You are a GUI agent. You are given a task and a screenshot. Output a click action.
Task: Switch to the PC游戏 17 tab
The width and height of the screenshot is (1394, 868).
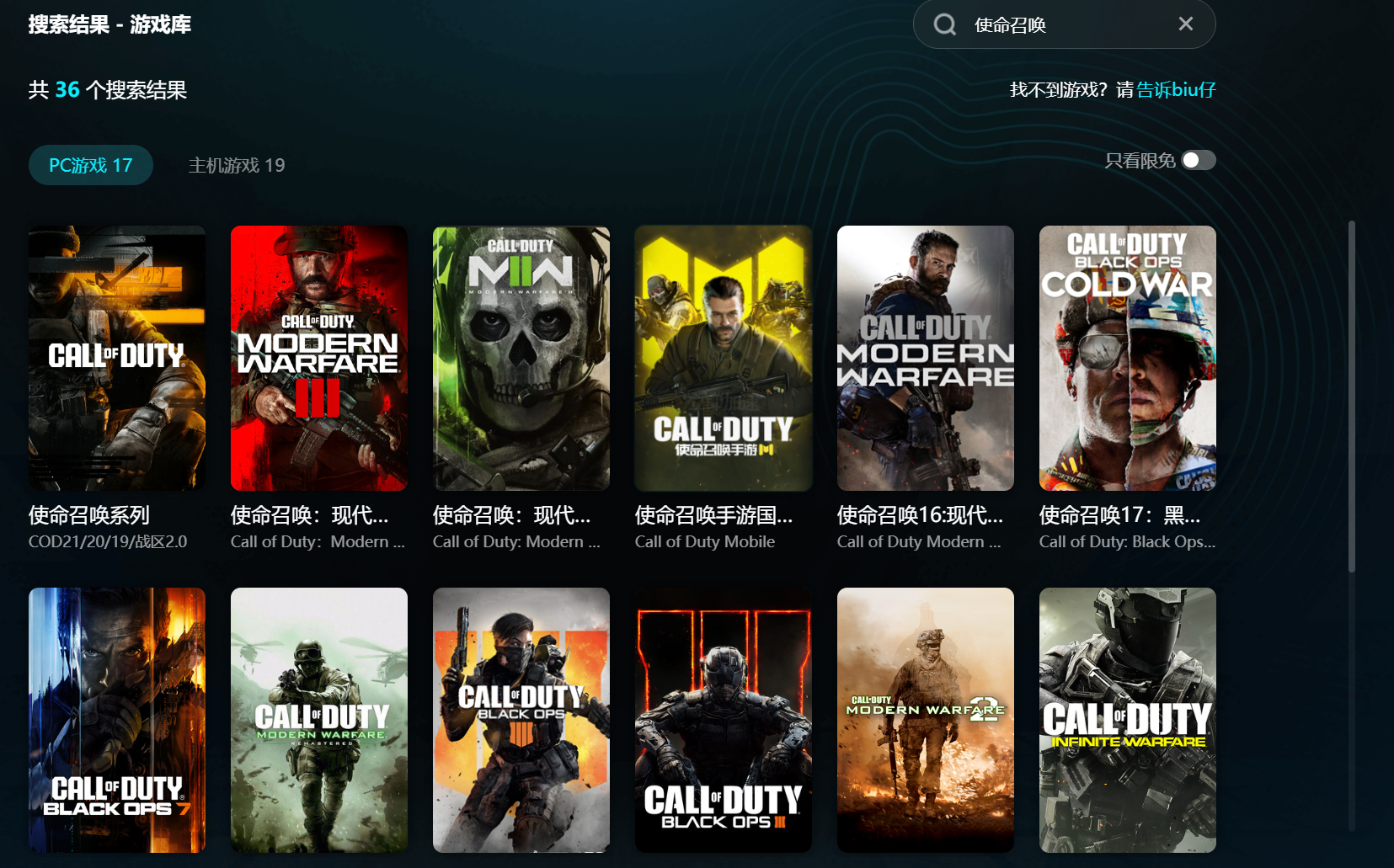(91, 165)
